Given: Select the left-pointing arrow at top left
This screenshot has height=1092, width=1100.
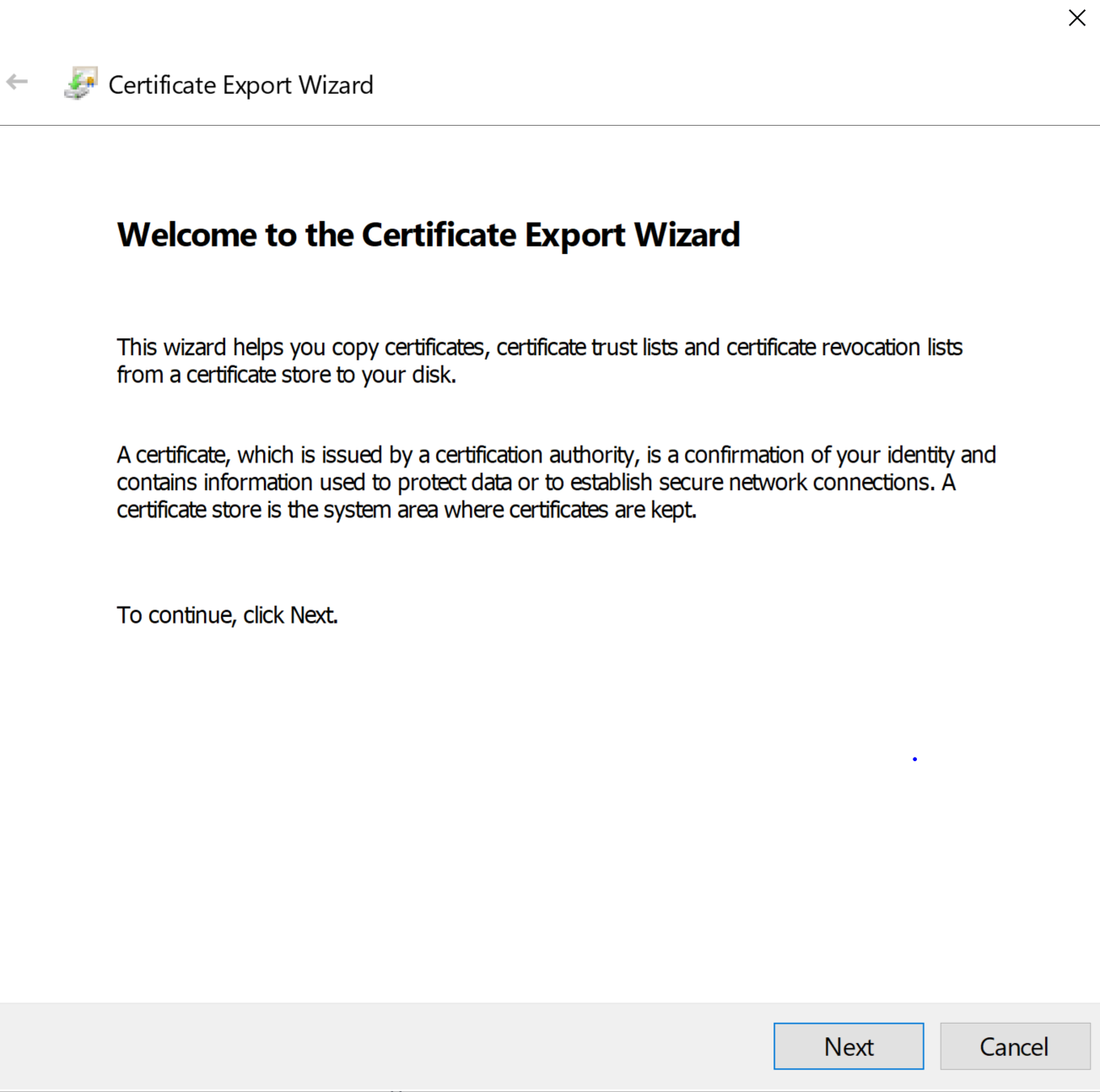Looking at the screenshot, I should 17,80.
